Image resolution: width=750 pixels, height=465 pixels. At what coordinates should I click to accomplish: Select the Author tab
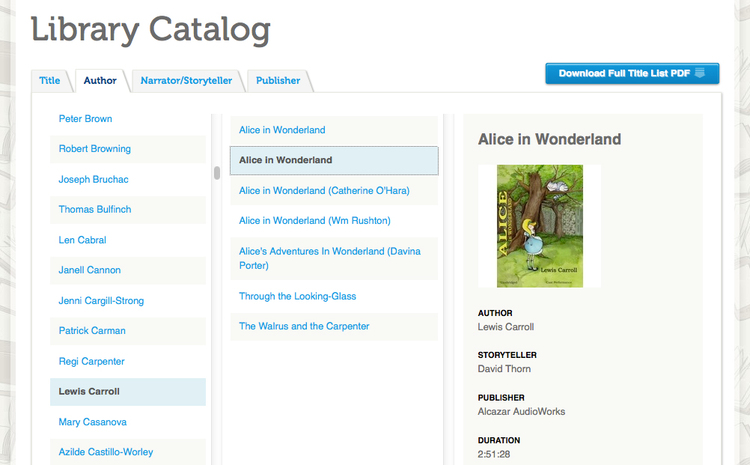click(x=100, y=80)
